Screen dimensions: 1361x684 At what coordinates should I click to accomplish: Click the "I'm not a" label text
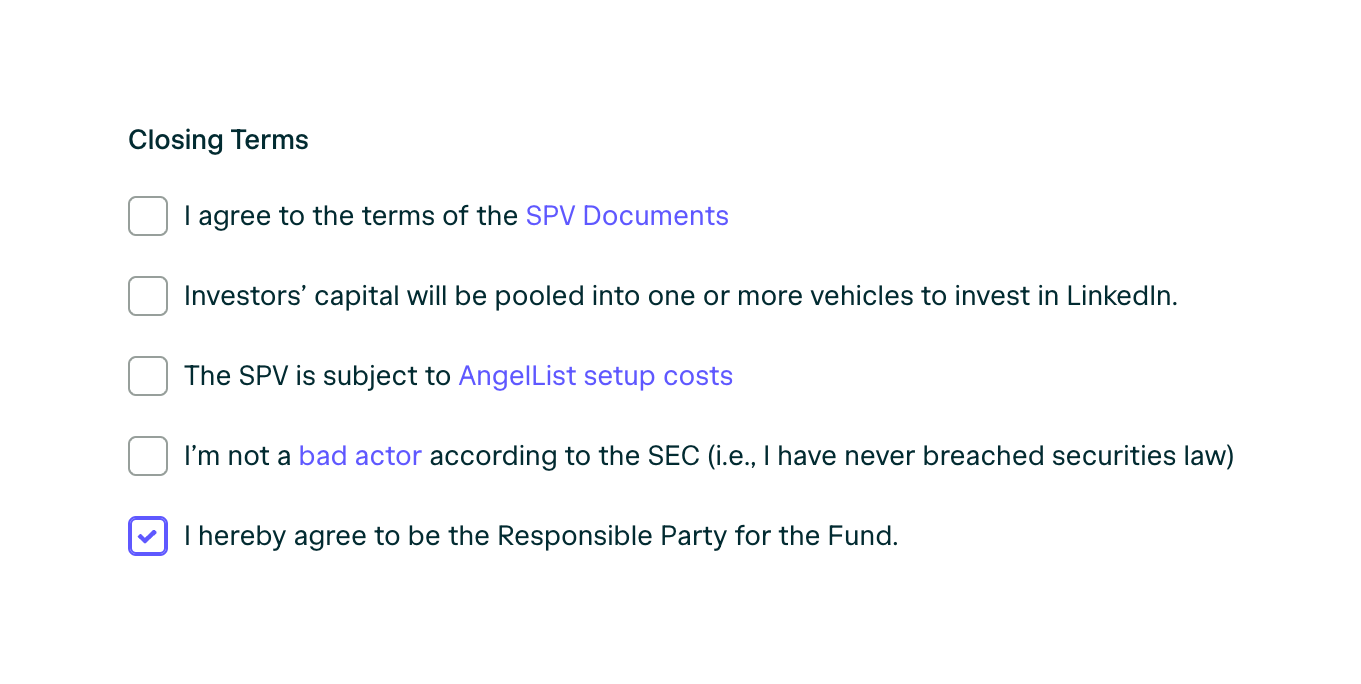tap(238, 456)
